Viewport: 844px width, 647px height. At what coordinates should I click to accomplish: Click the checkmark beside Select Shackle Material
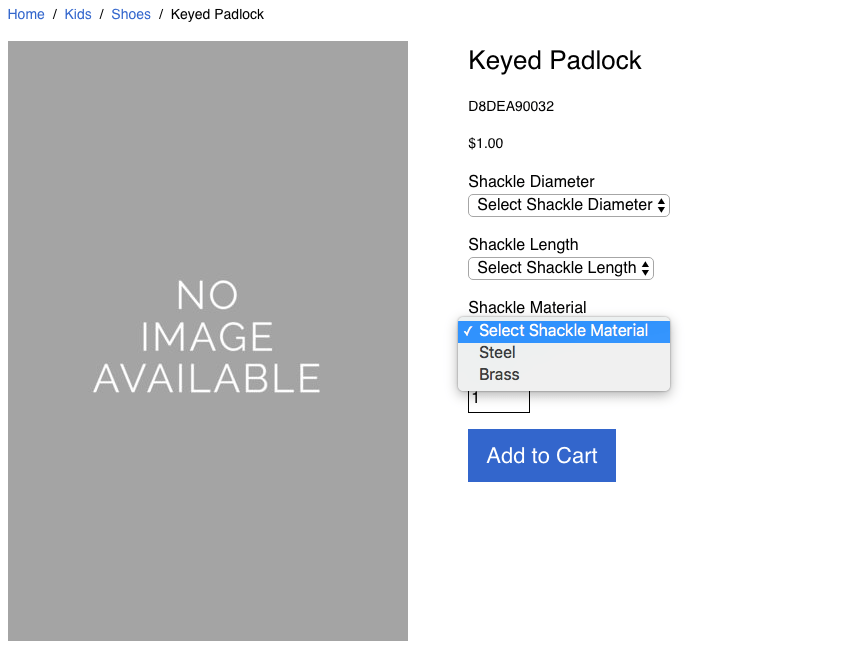468,331
